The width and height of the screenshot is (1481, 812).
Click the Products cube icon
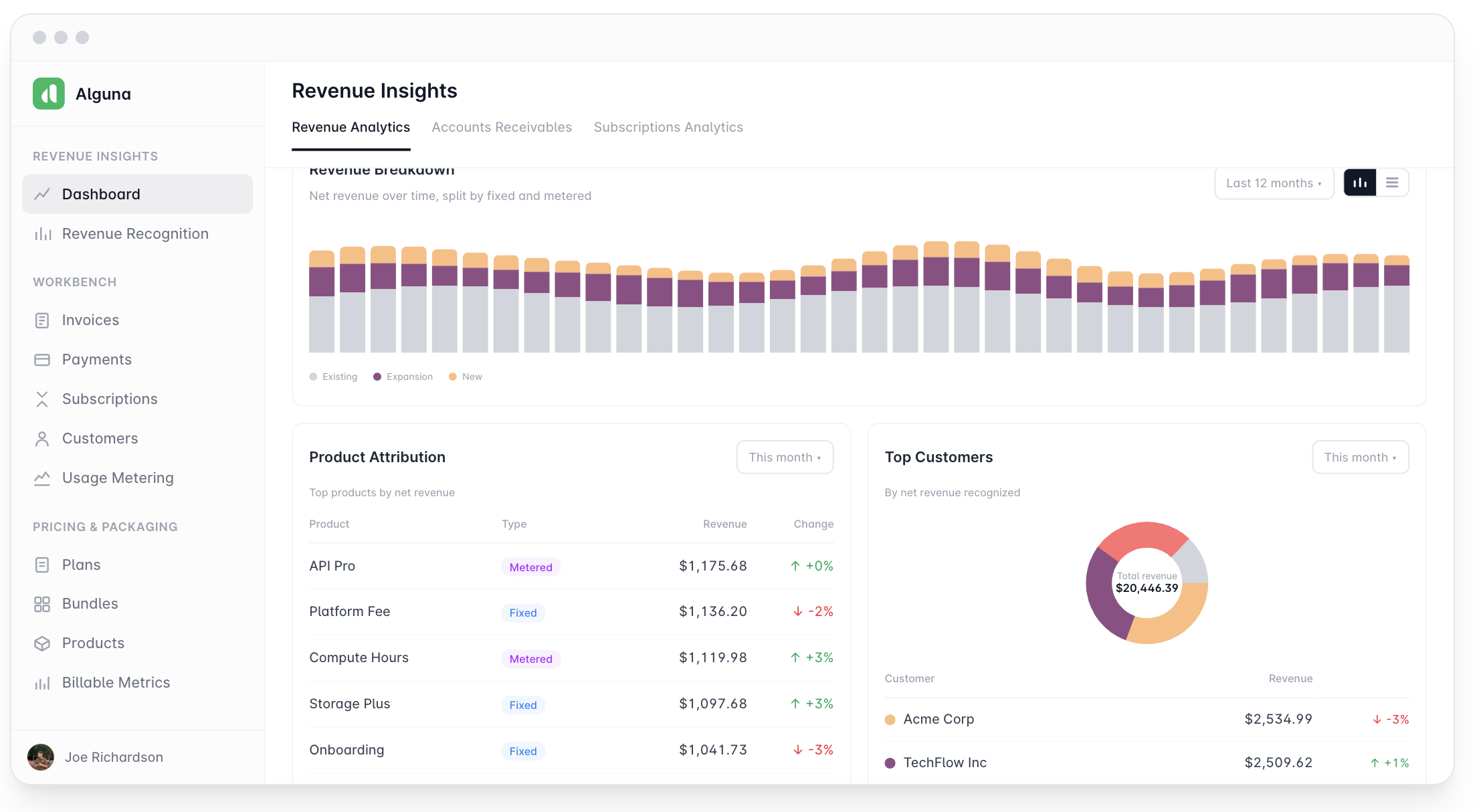coord(42,643)
